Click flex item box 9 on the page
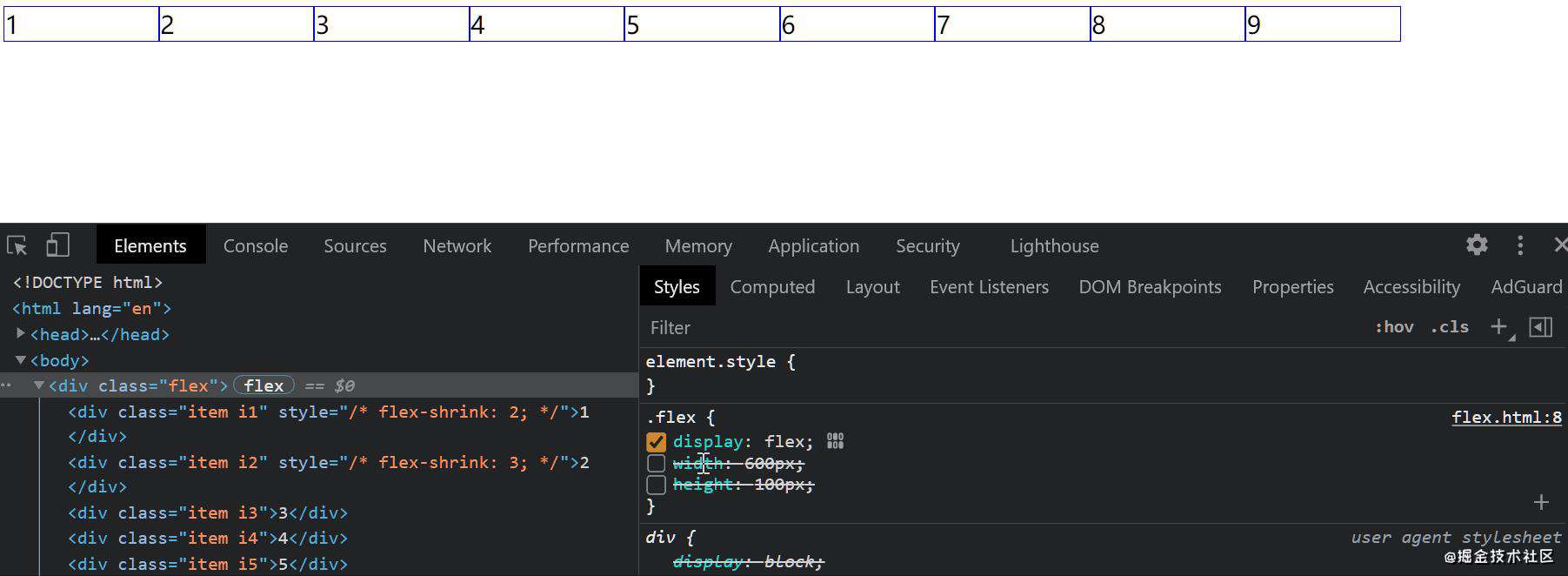Viewport: 1568px width, 576px height. pos(1323,24)
